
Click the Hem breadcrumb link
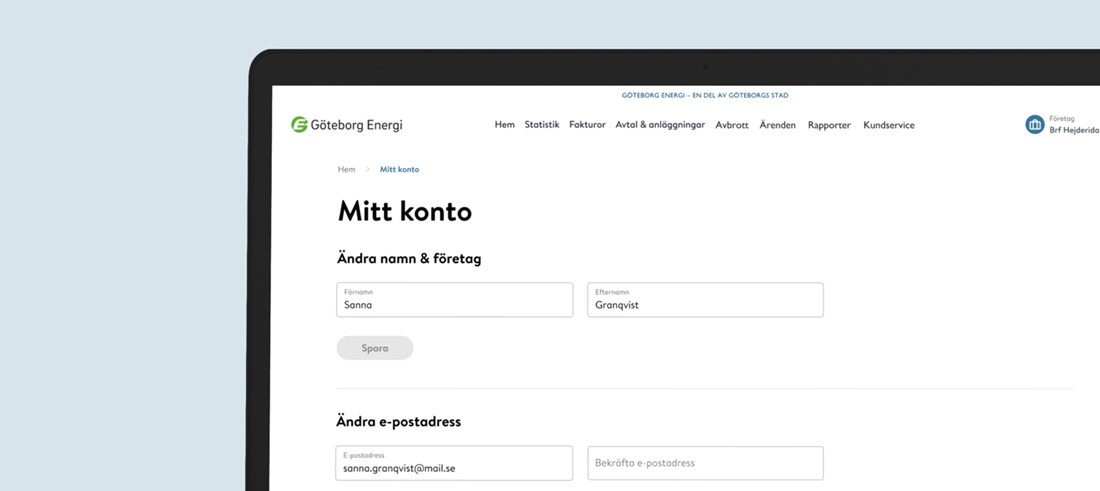[x=347, y=170]
